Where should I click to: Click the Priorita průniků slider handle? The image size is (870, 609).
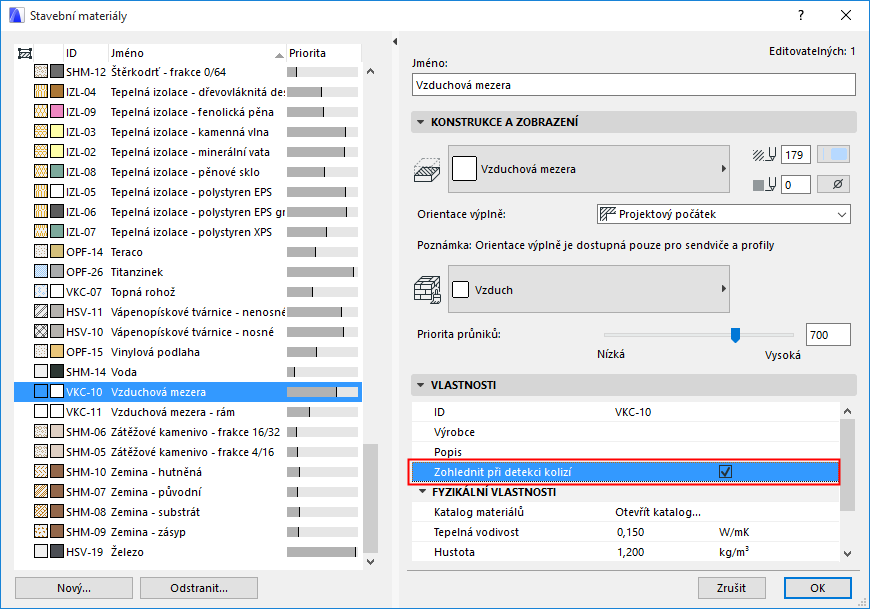pyautogui.click(x=735, y=335)
